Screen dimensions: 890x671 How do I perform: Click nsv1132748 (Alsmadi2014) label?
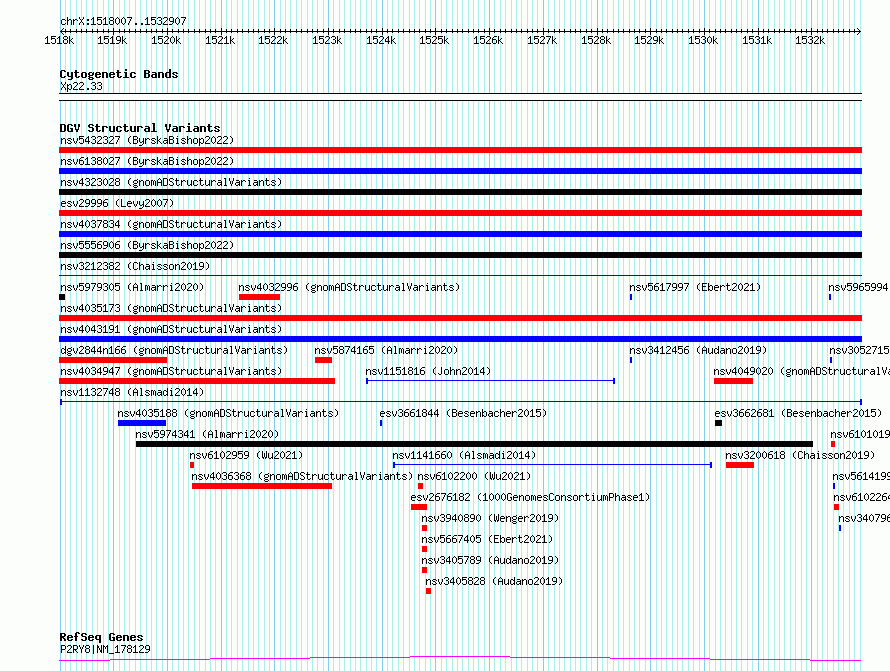pos(132,392)
